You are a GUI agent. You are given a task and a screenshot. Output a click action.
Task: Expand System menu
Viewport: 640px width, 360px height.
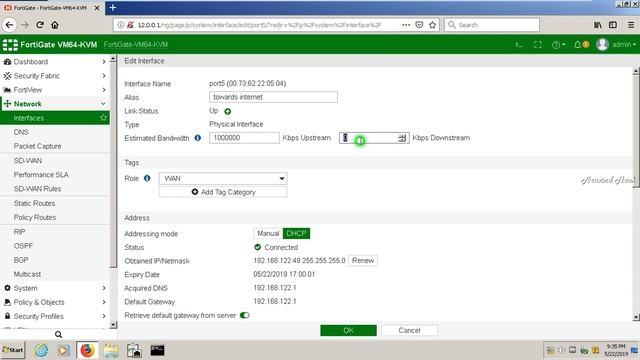tap(55, 288)
